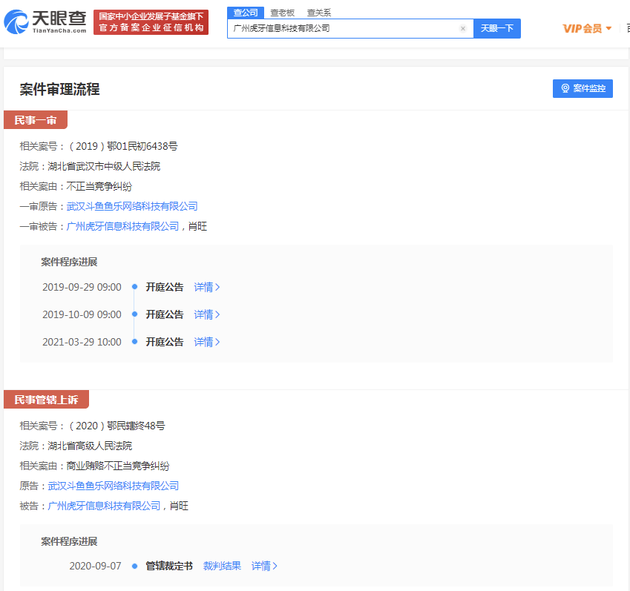Open first-instance defendant 广州虎牙信息科技有限公司 link
Viewport: 630px width, 591px height.
pos(122,226)
